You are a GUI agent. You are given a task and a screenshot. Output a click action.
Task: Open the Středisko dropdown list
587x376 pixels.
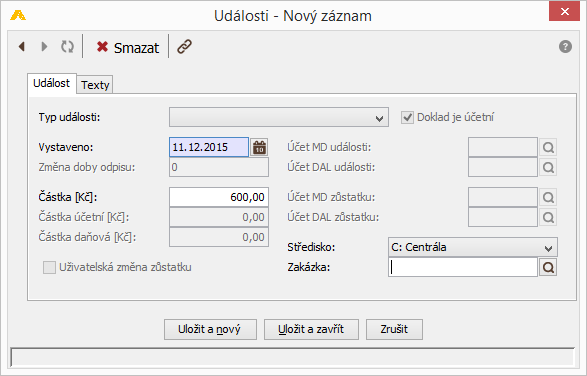(473, 247)
